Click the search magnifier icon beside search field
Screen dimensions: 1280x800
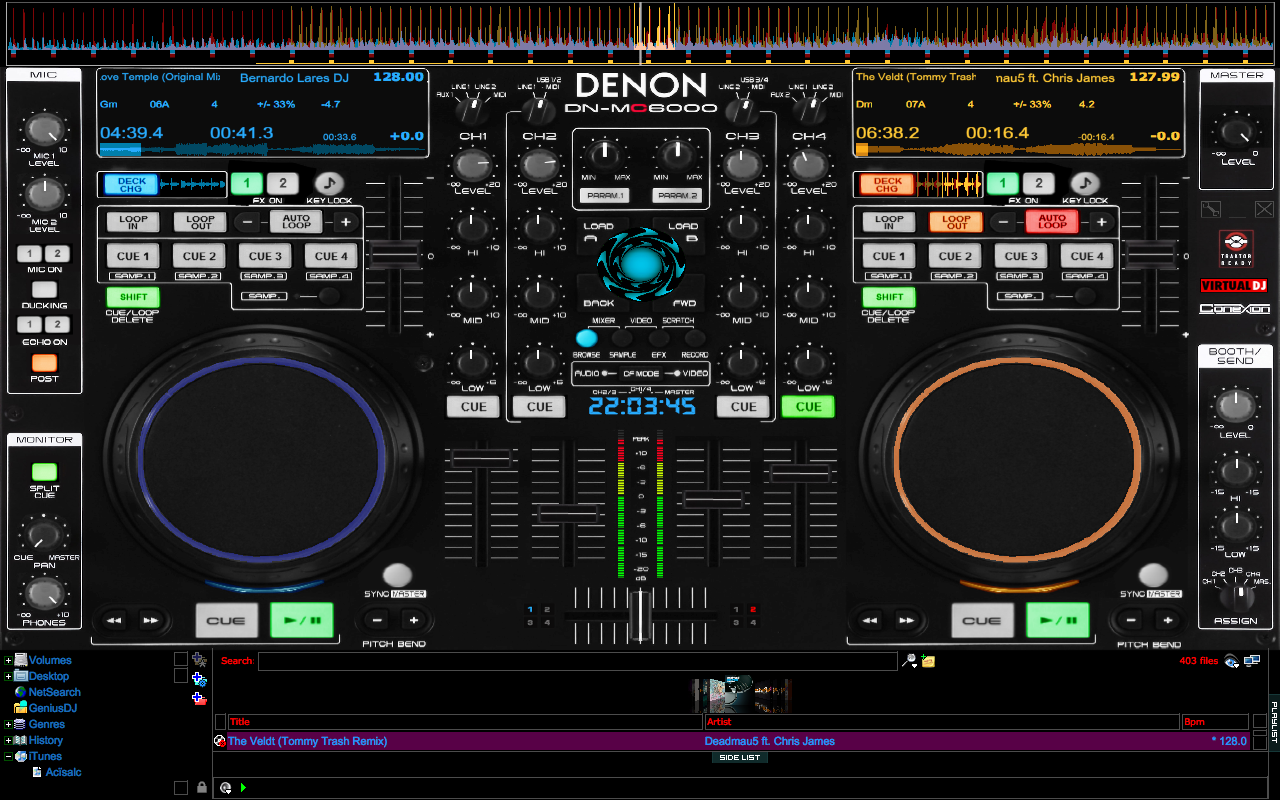(x=908, y=661)
